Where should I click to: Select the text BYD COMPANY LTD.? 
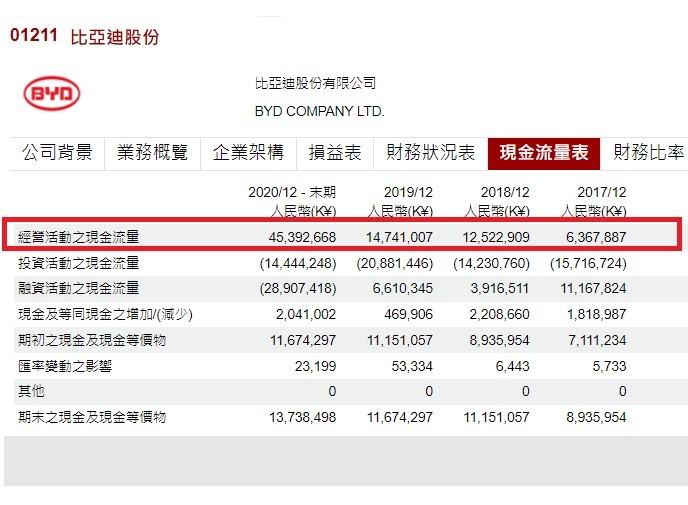click(319, 111)
